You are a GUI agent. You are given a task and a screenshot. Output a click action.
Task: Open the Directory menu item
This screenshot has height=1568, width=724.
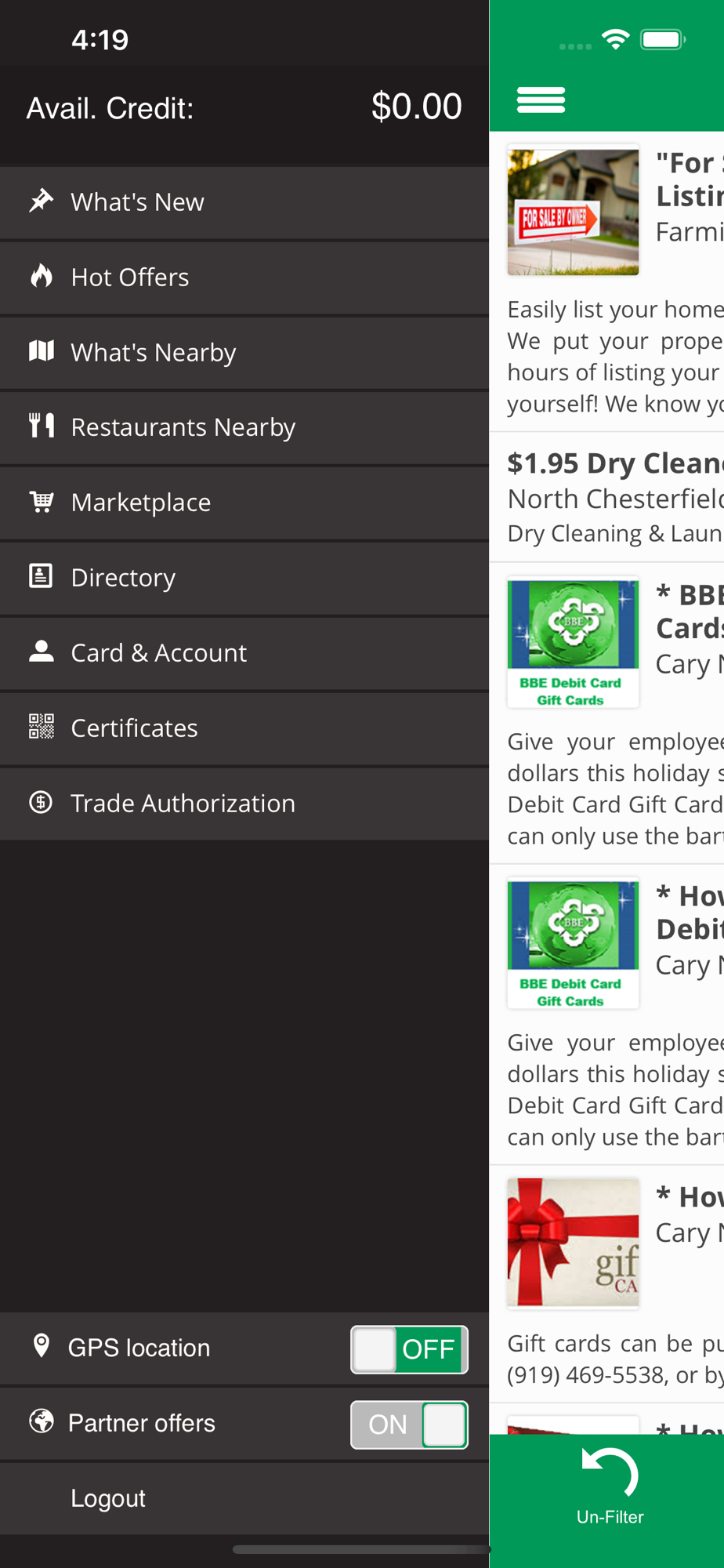123,578
